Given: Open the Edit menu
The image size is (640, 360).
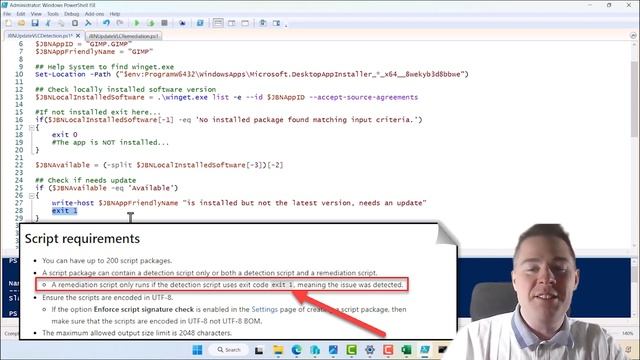Looking at the screenshot, I should click(x=21, y=14).
